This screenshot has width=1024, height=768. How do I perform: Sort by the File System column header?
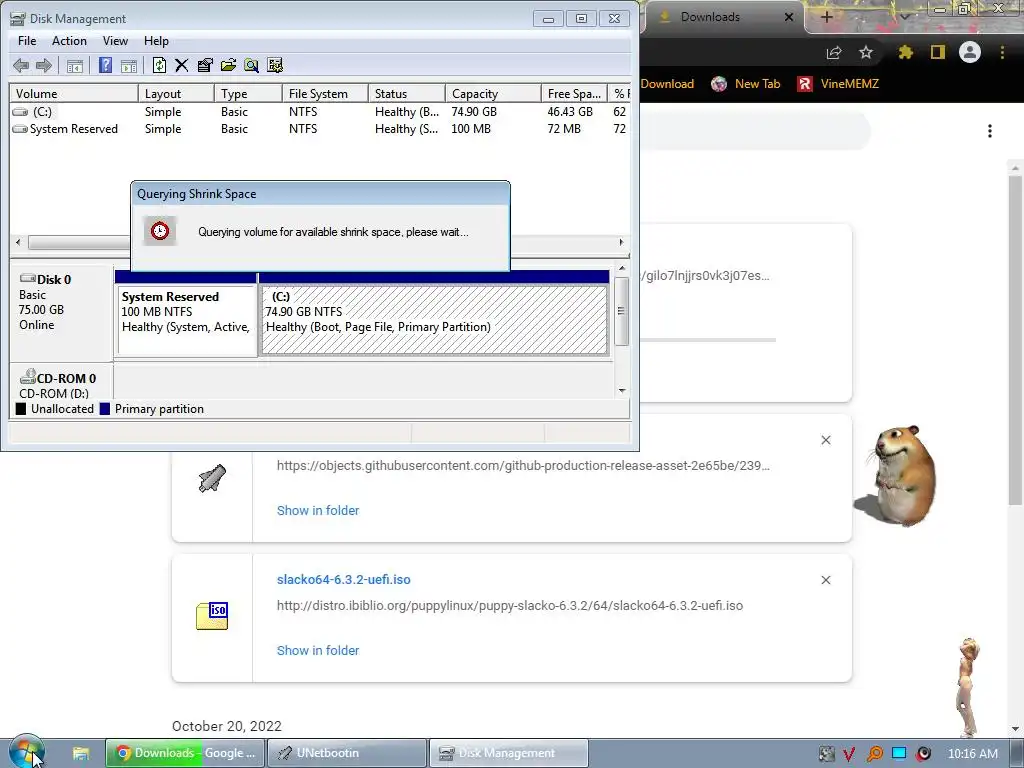[325, 93]
